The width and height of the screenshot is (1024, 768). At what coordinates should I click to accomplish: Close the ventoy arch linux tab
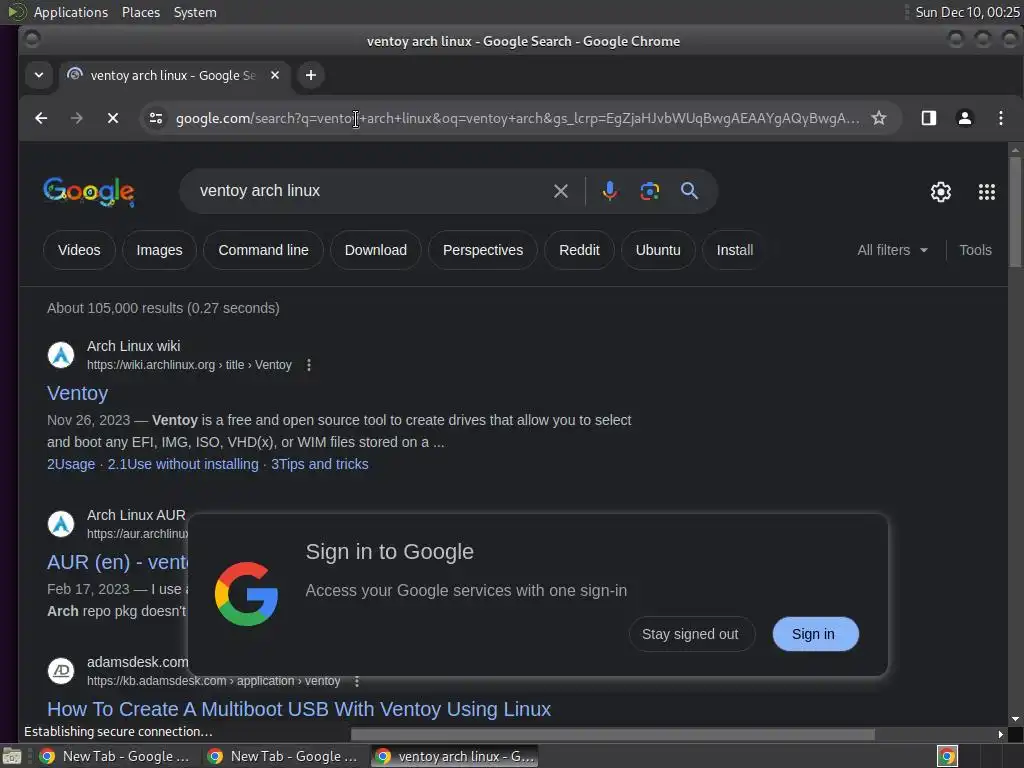click(275, 75)
